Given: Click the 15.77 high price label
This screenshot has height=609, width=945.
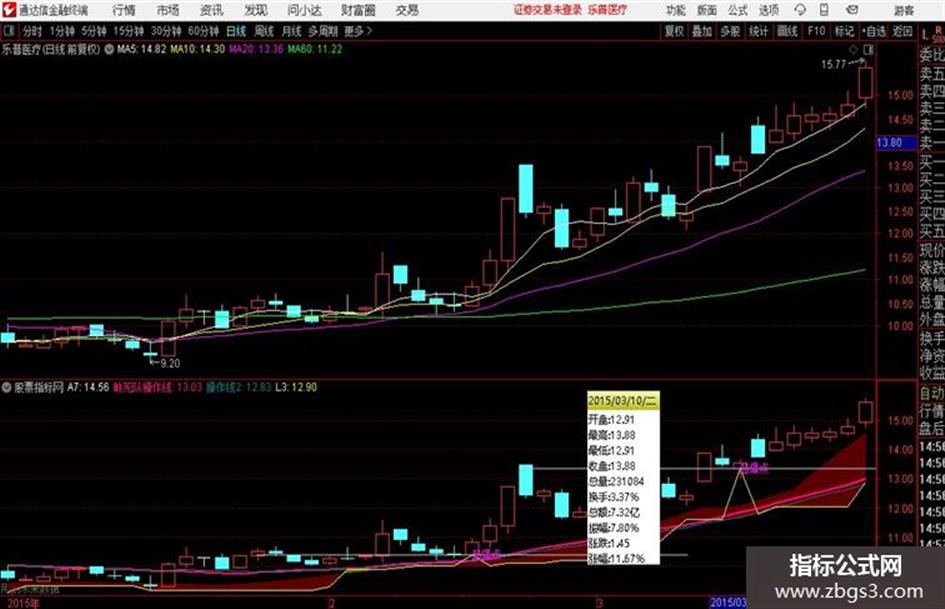Looking at the screenshot, I should coord(834,65).
